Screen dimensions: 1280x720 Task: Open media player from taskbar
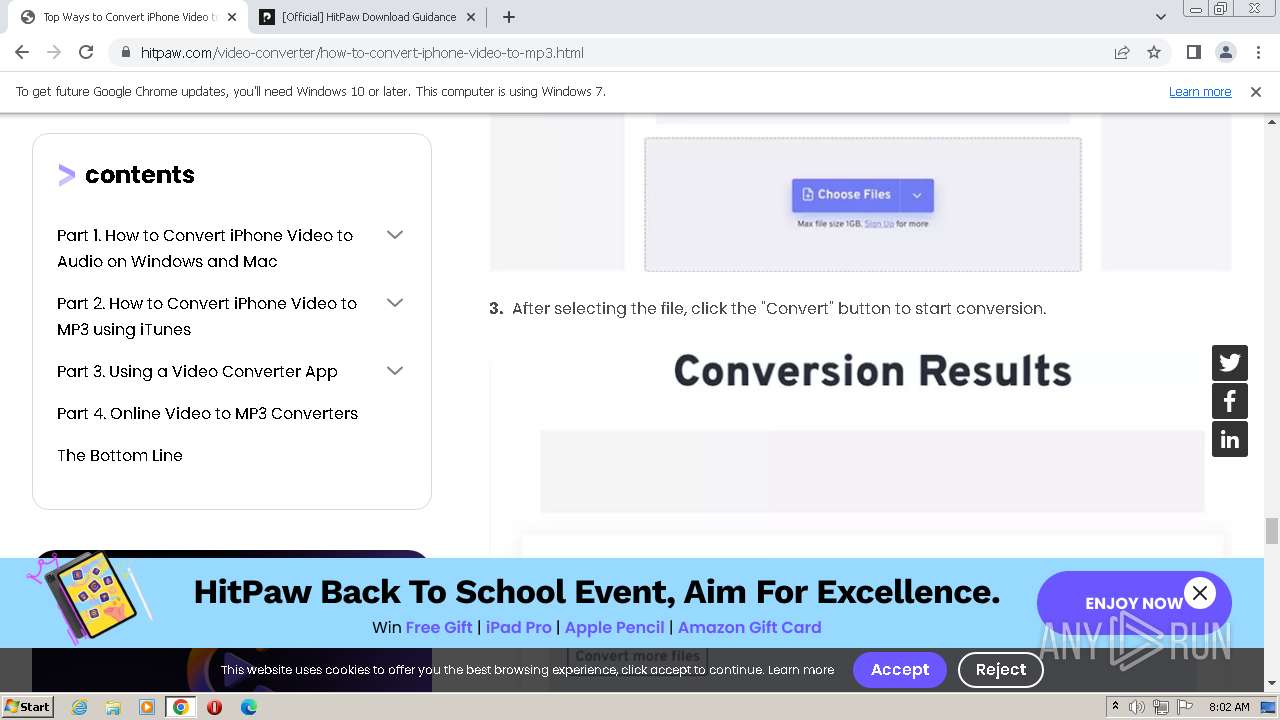(147, 707)
